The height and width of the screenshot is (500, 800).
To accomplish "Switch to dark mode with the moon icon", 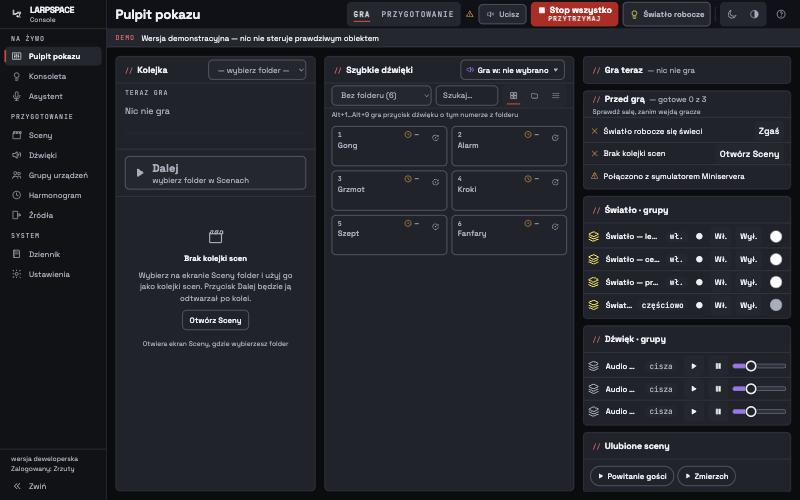I will 732,14.
